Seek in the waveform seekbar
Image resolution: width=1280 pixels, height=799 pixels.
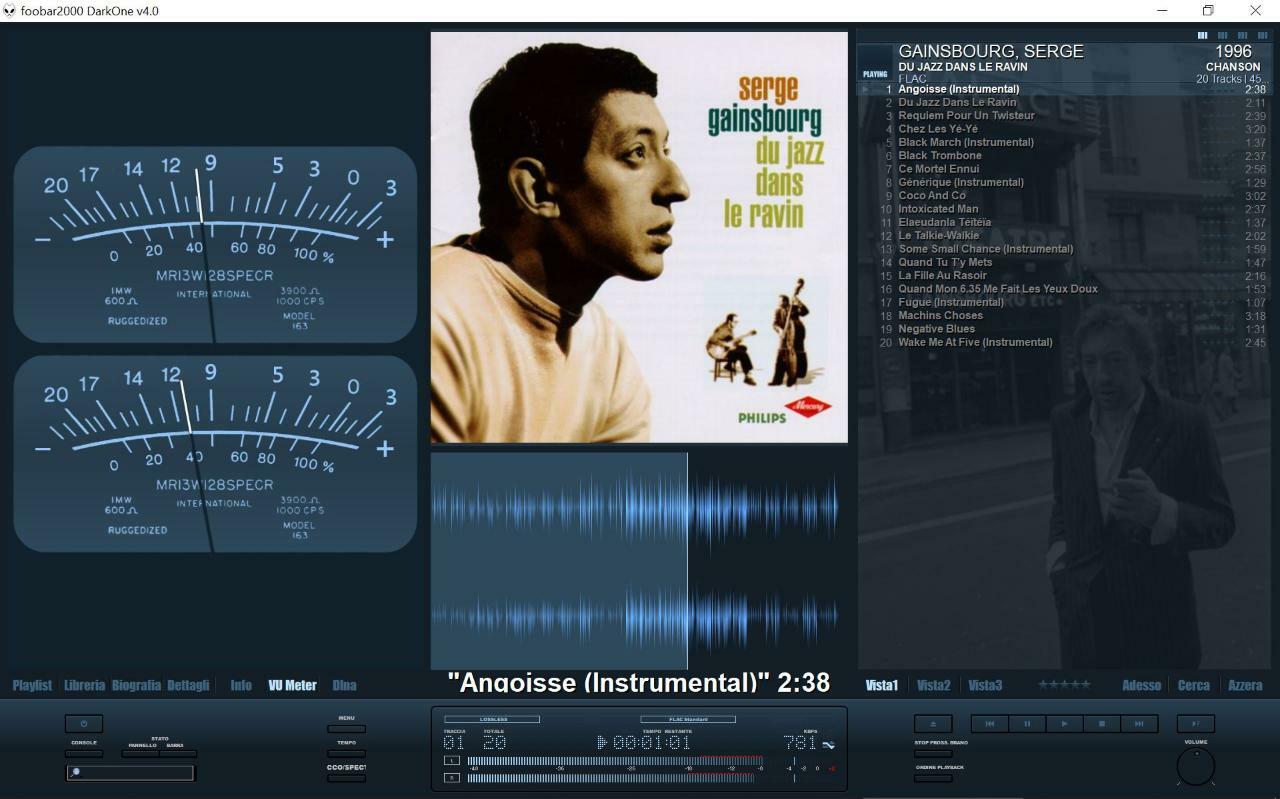[x=639, y=561]
